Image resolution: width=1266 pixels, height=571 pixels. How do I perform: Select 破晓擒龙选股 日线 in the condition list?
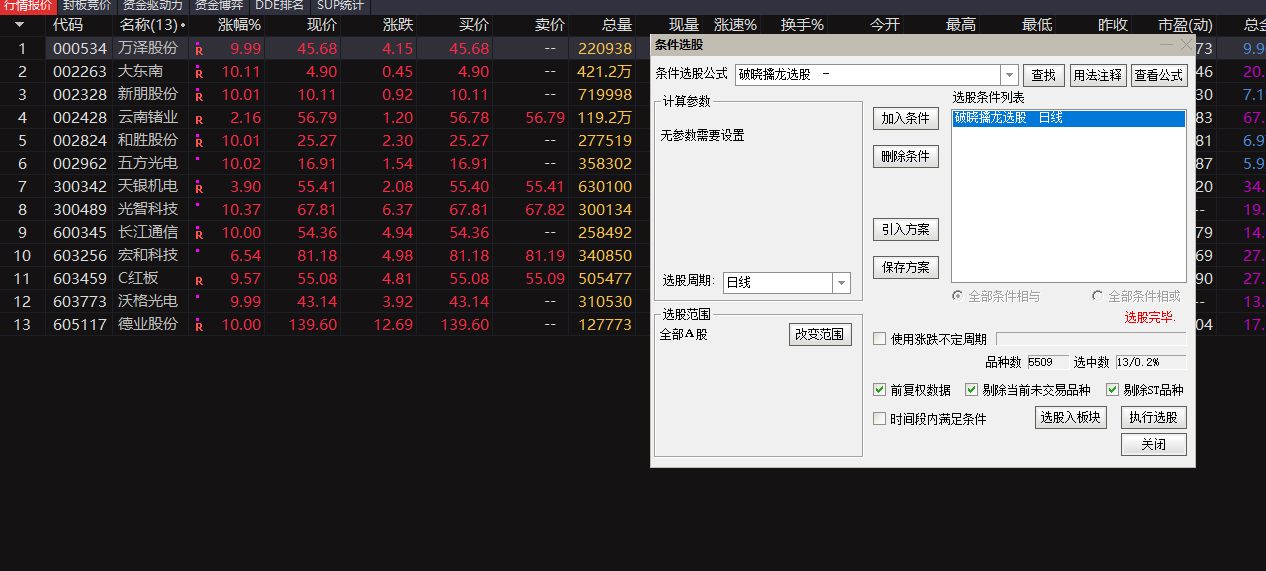point(1067,118)
